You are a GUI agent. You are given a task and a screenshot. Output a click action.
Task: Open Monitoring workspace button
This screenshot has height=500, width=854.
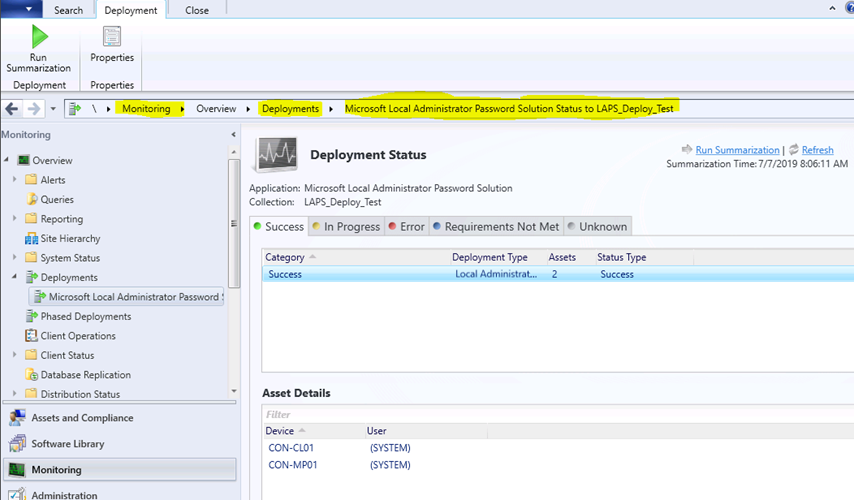coord(120,469)
